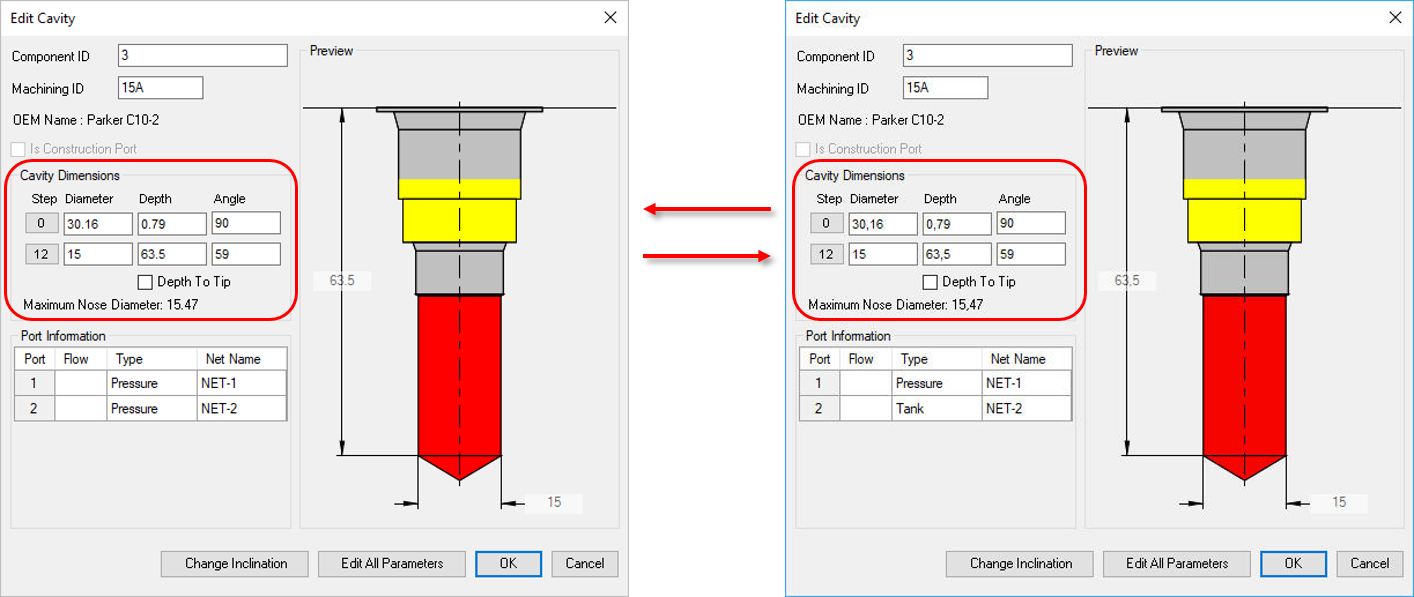Image resolution: width=1414 pixels, height=597 pixels.
Task: Click depth field 0.79 in left dialog
Action: tap(172, 223)
